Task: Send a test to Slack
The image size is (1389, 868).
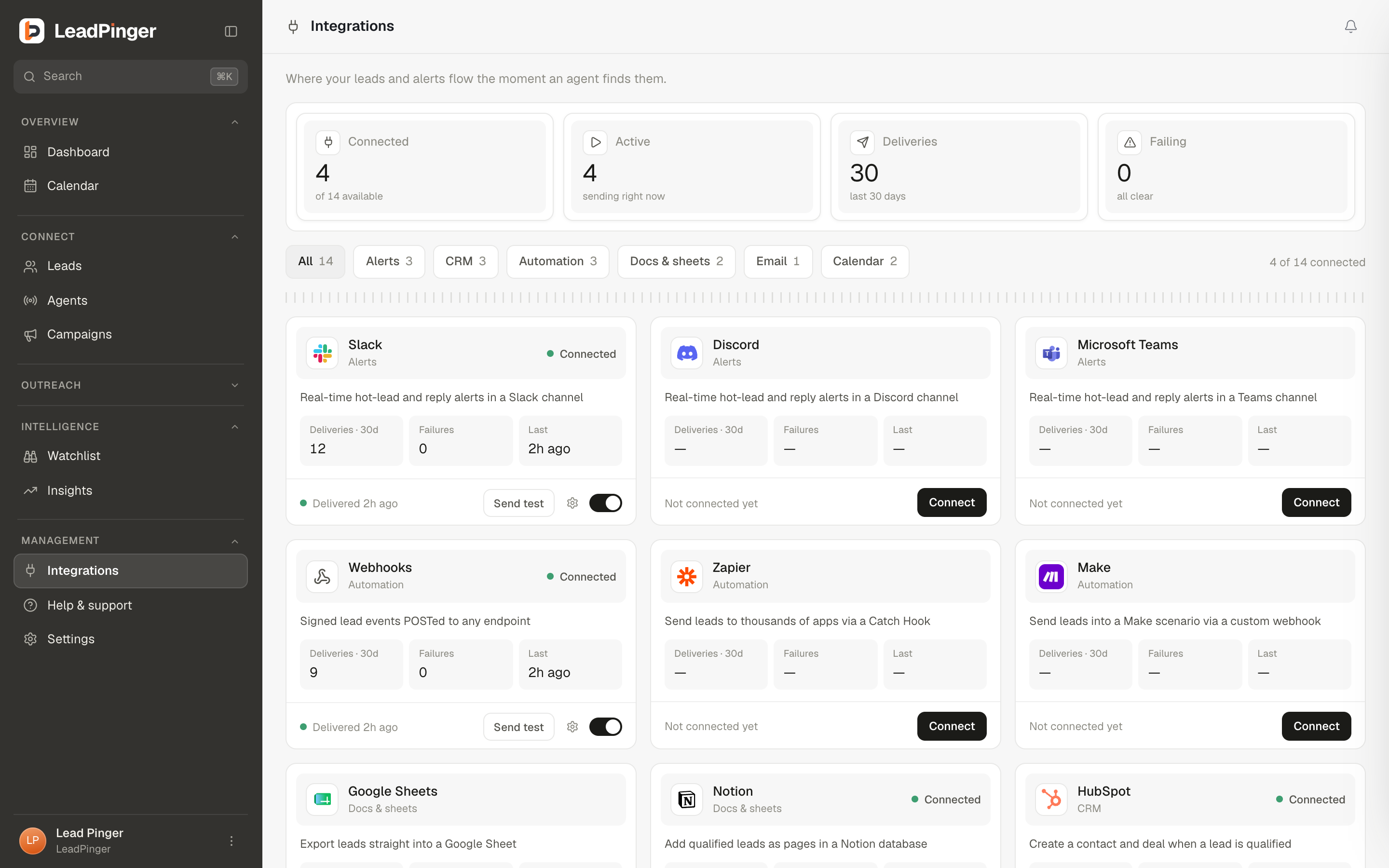Action: [x=518, y=503]
